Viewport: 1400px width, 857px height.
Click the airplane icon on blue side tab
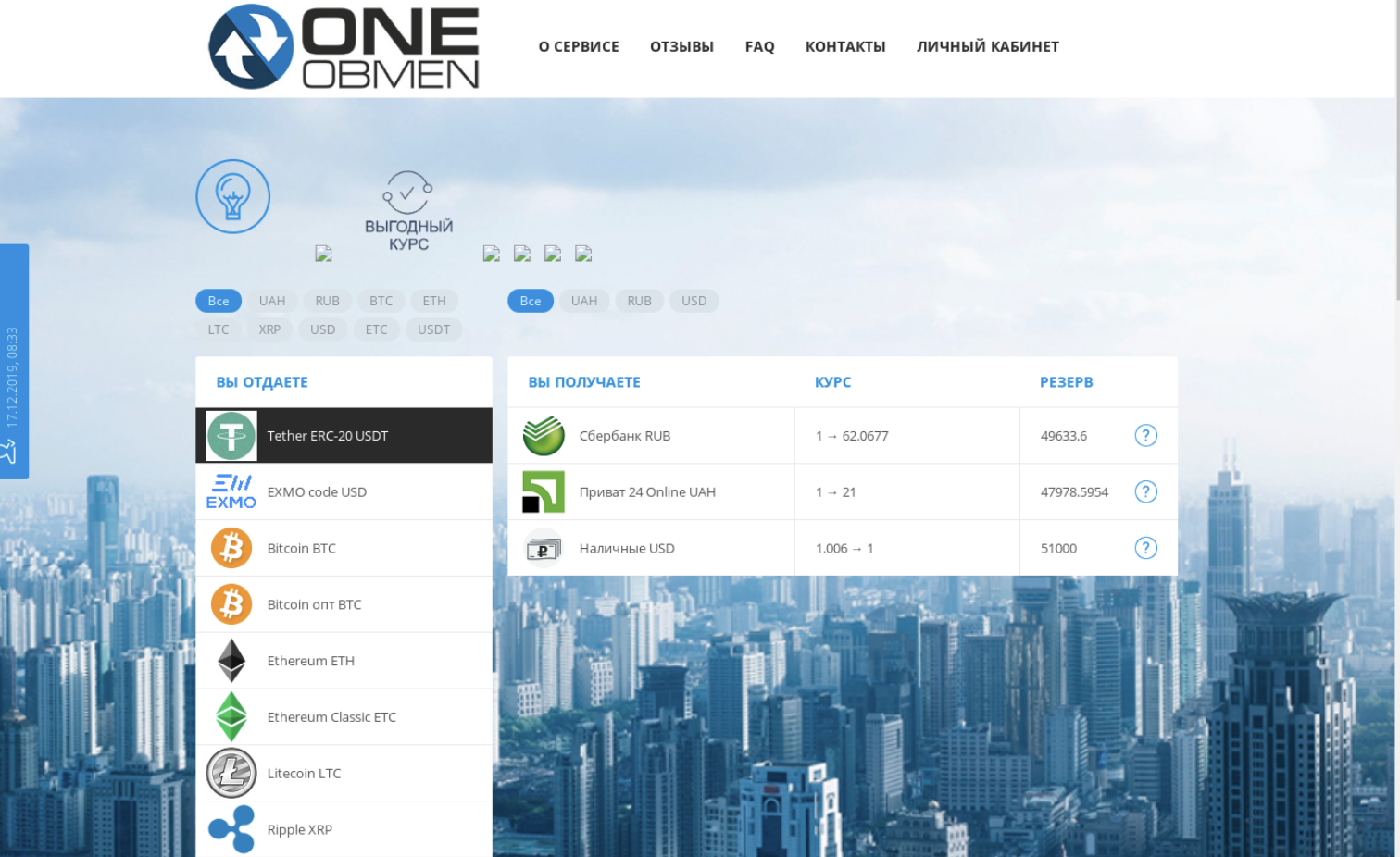9,452
